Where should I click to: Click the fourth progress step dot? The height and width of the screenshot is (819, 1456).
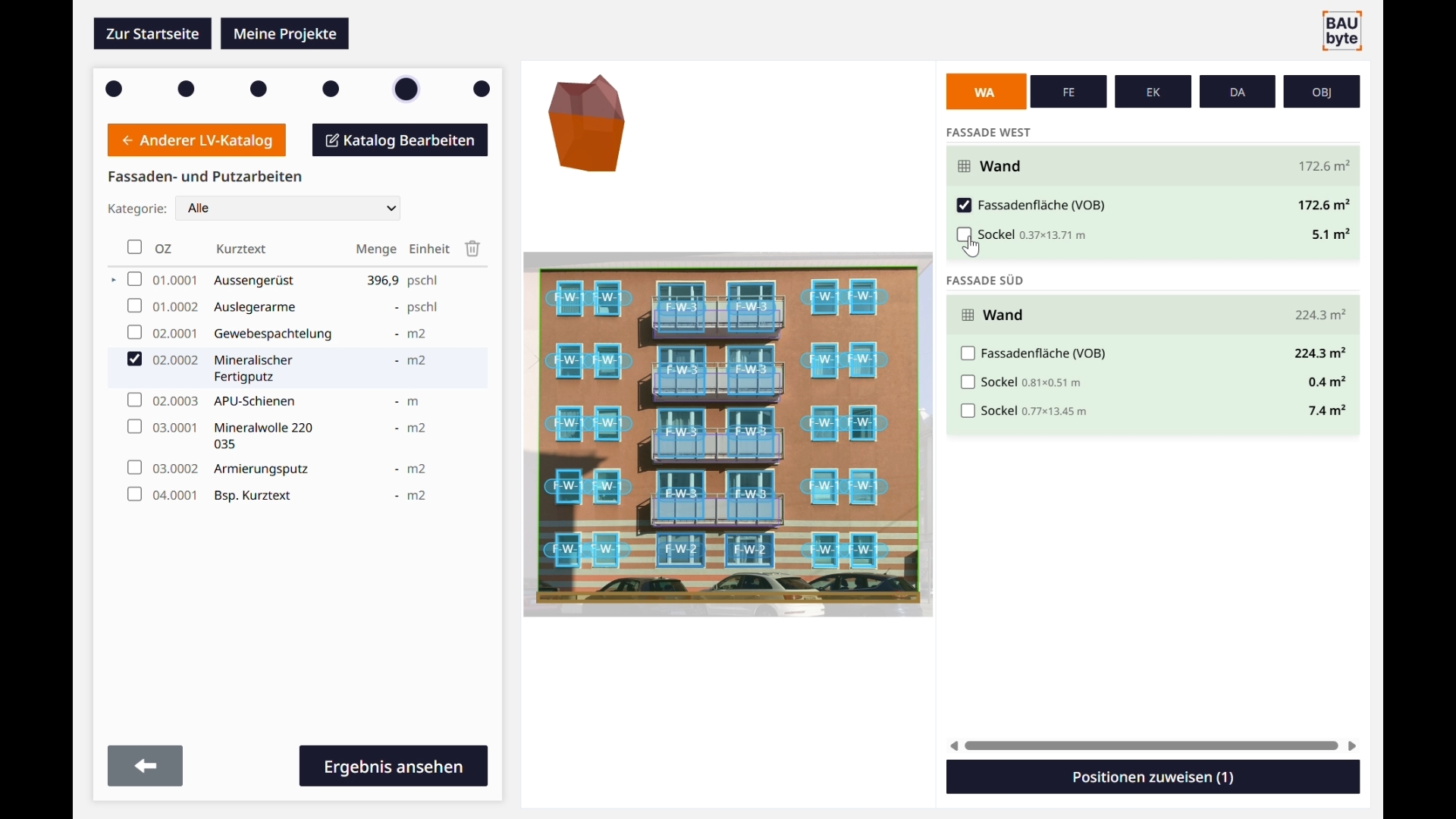coord(331,89)
